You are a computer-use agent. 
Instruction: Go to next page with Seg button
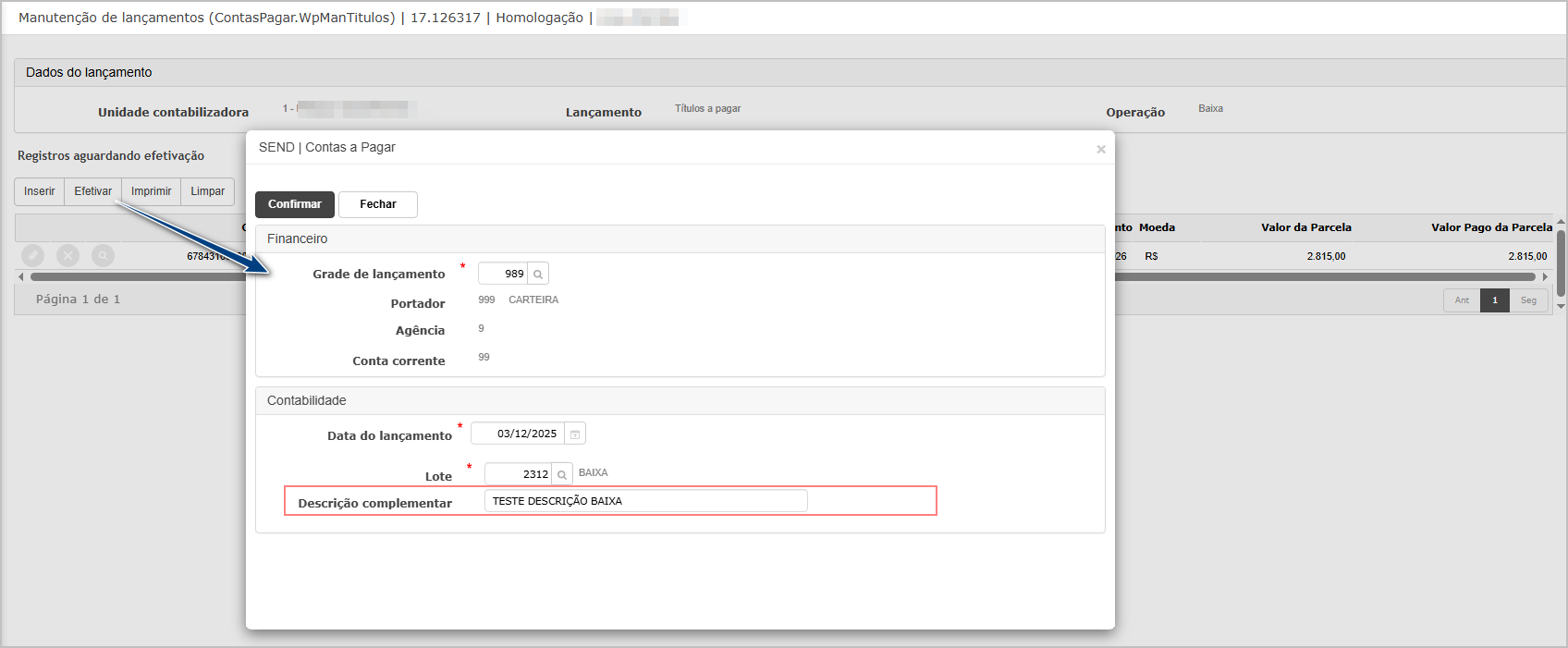click(x=1528, y=300)
